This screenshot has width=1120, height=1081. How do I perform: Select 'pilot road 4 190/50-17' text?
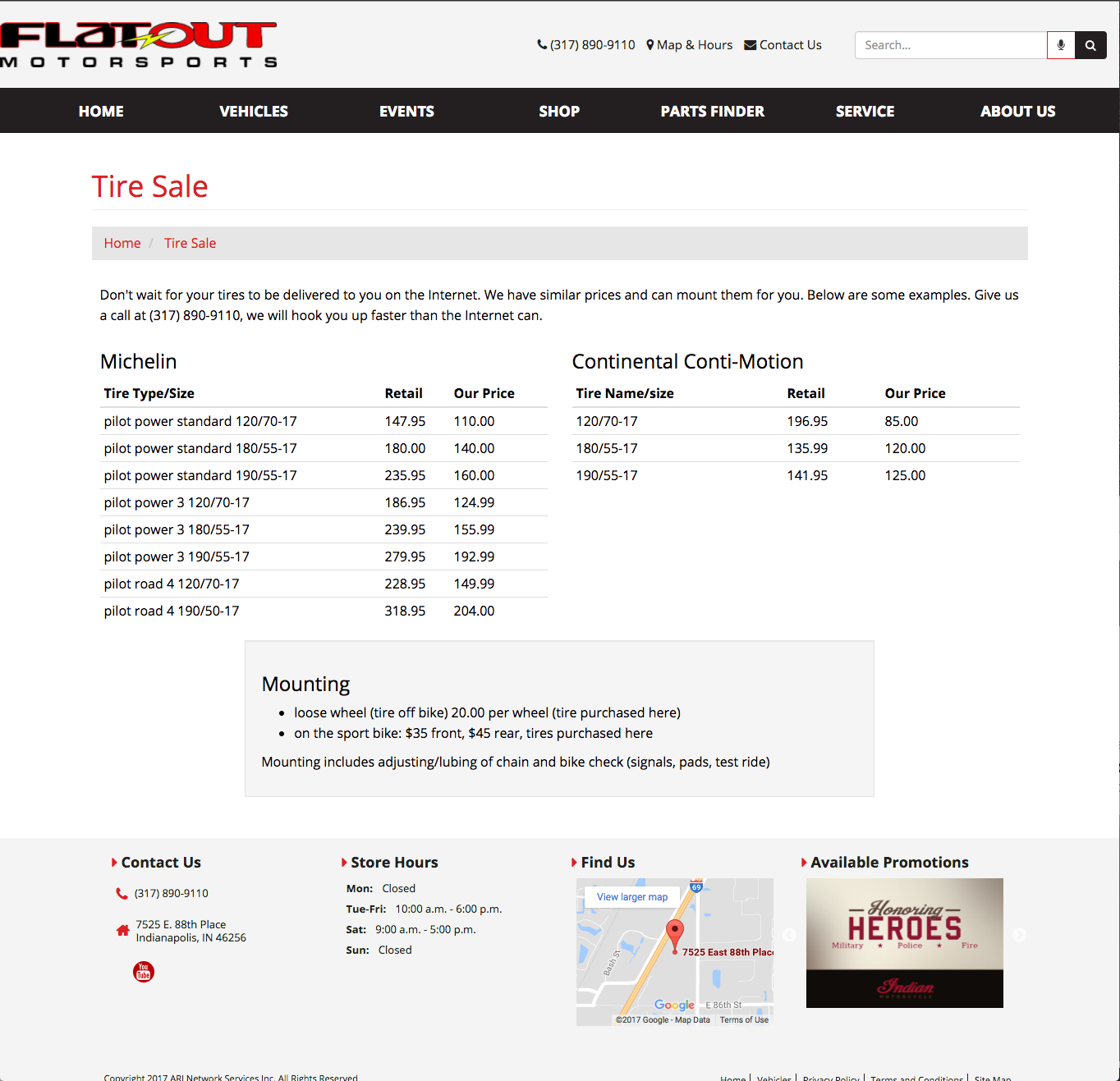coord(172,611)
